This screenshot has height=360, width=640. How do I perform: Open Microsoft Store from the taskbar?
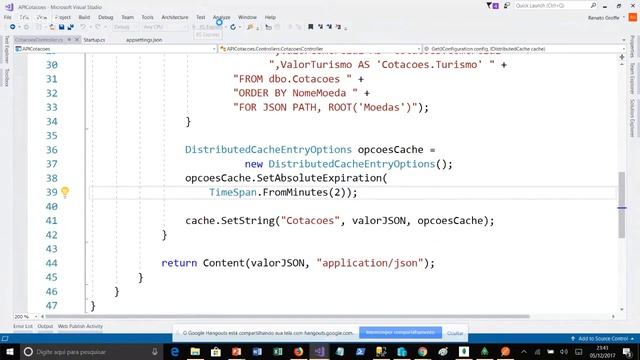216,351
